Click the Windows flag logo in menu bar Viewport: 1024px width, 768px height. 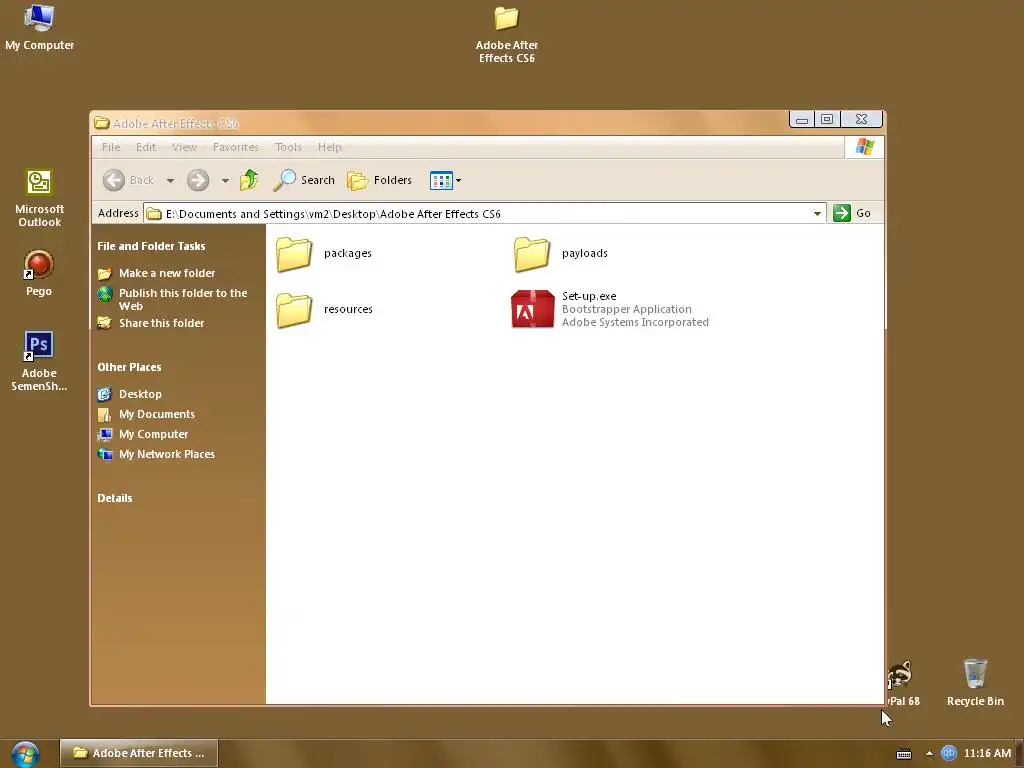pos(865,147)
